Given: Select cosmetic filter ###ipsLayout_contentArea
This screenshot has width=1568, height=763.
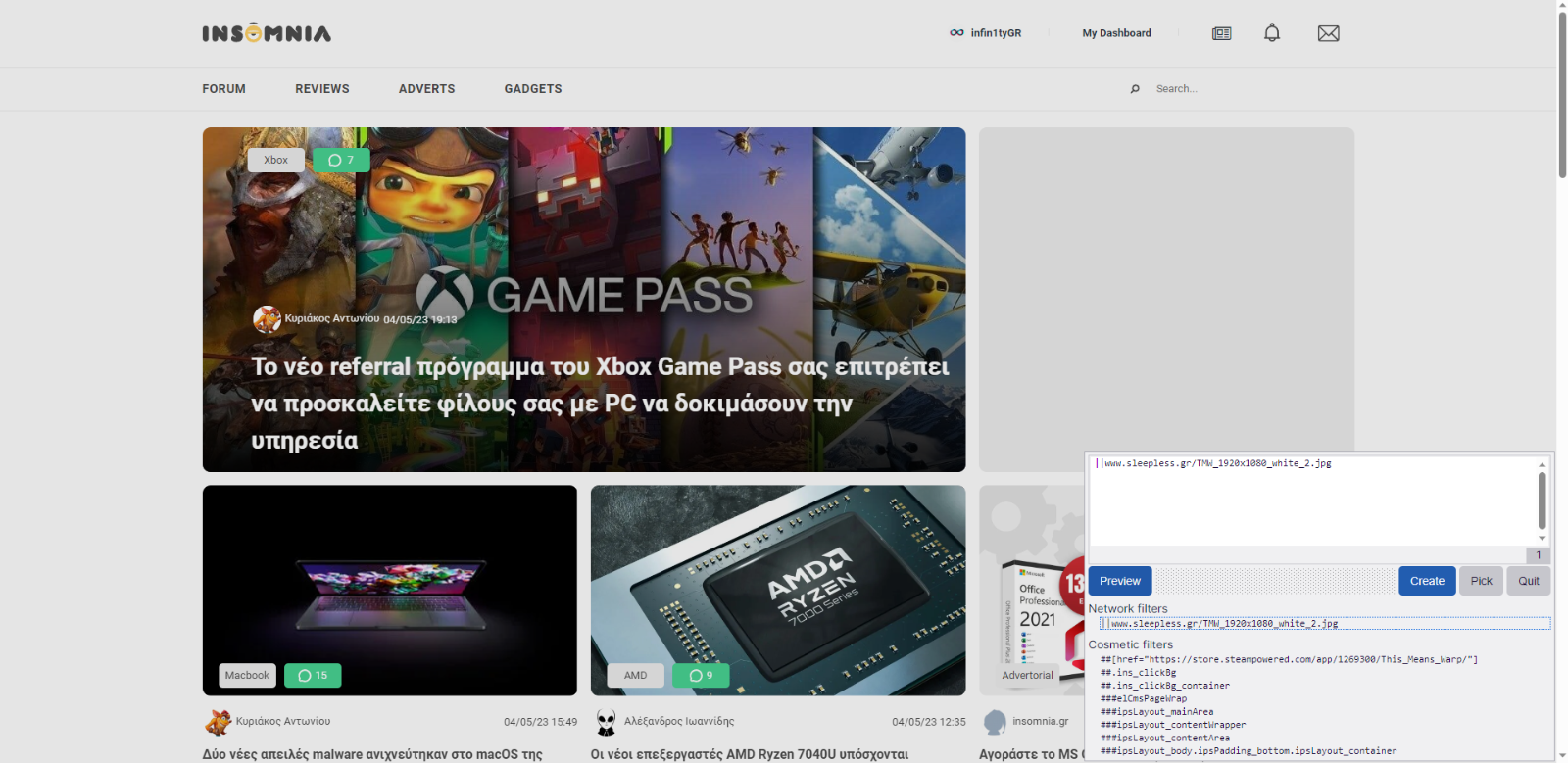Looking at the screenshot, I should point(1164,739).
